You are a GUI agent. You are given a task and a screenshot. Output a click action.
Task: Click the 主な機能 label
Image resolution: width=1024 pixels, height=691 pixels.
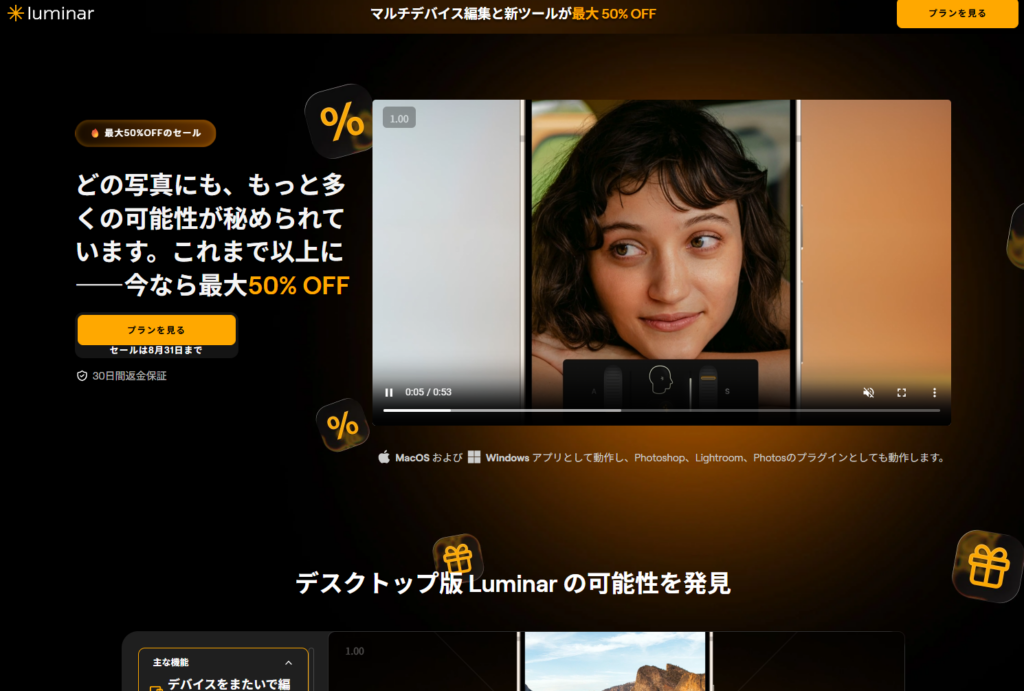[170, 662]
